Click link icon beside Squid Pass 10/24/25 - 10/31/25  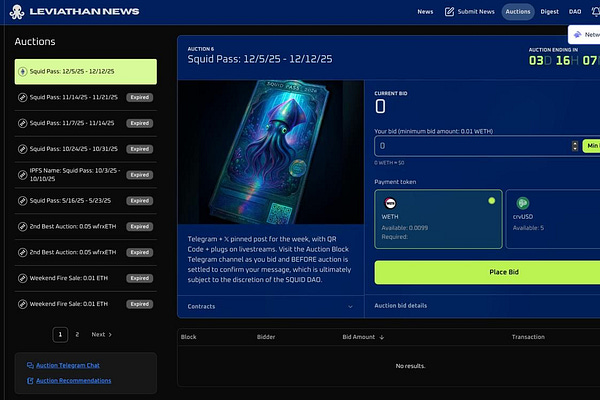[23, 149]
